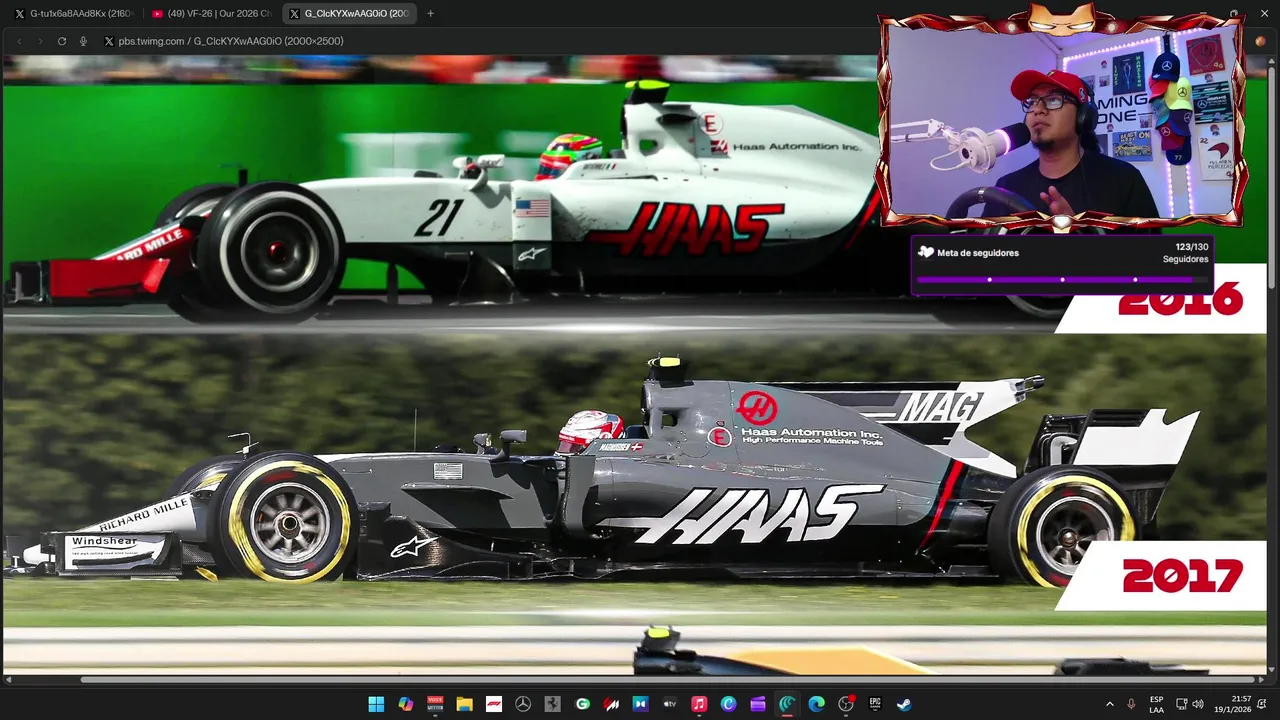
Task: Open the notification center icon
Action: pos(1262,704)
